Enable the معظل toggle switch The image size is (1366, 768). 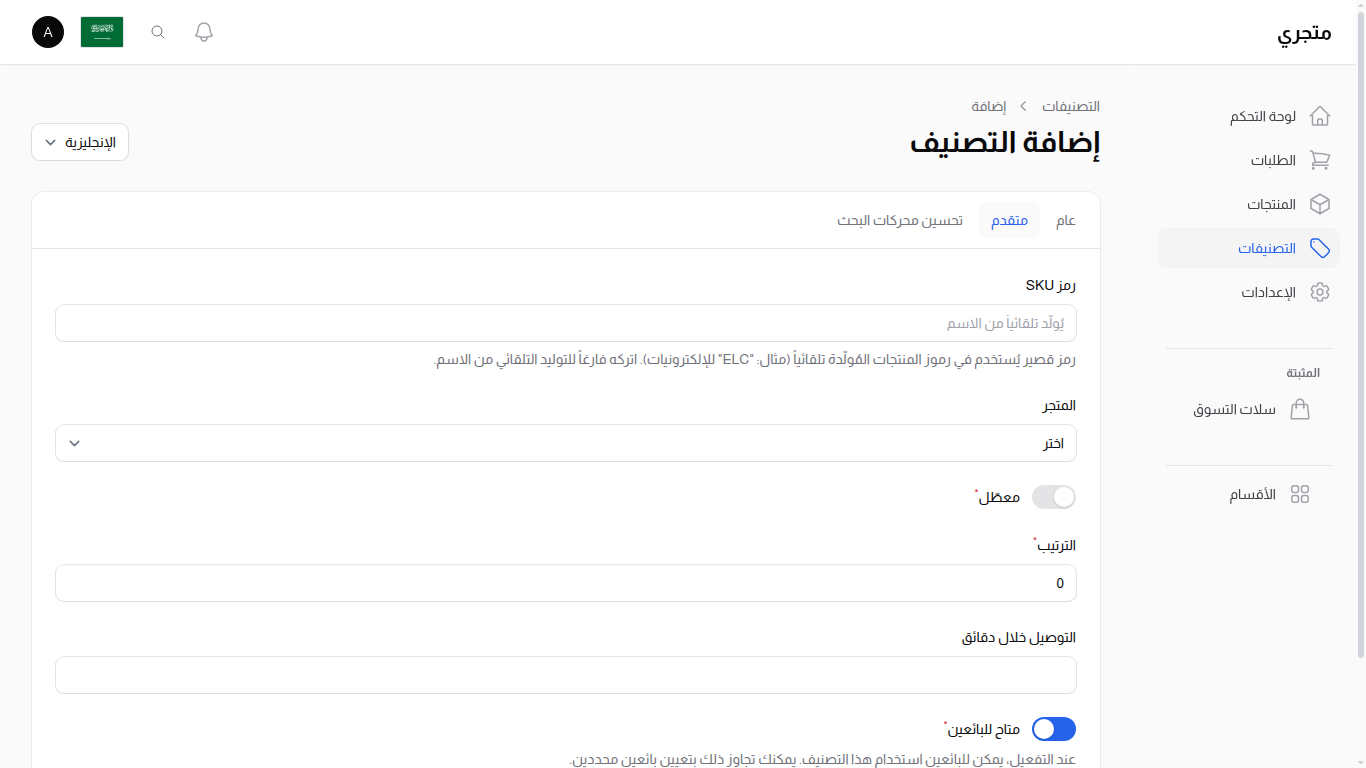[1053, 497]
